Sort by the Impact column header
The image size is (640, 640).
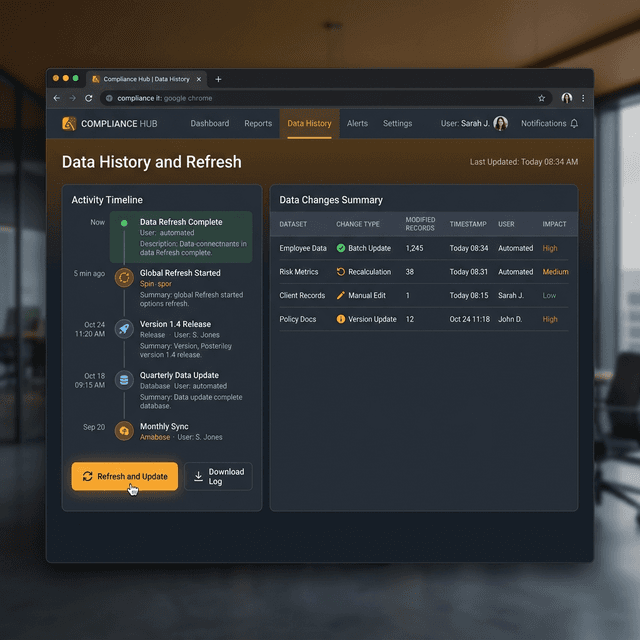click(552, 224)
